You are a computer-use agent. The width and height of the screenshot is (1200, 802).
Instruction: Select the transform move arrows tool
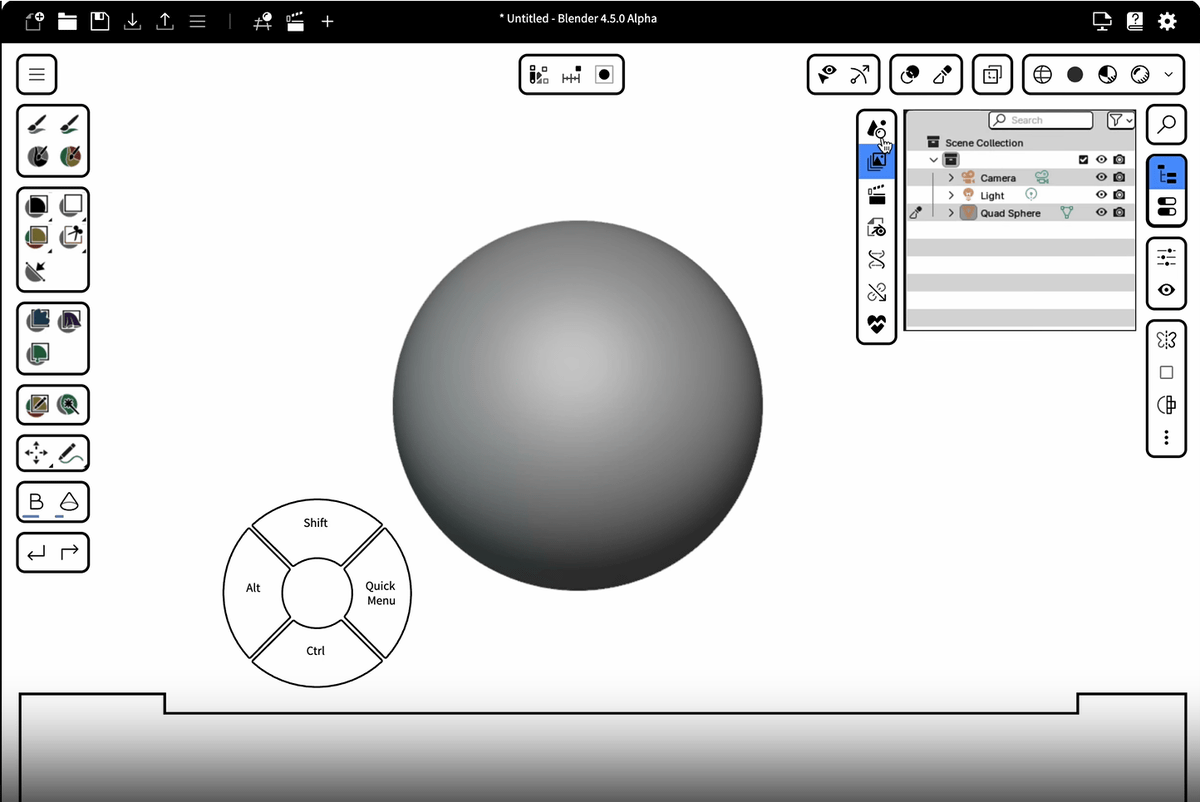[x=36, y=453]
